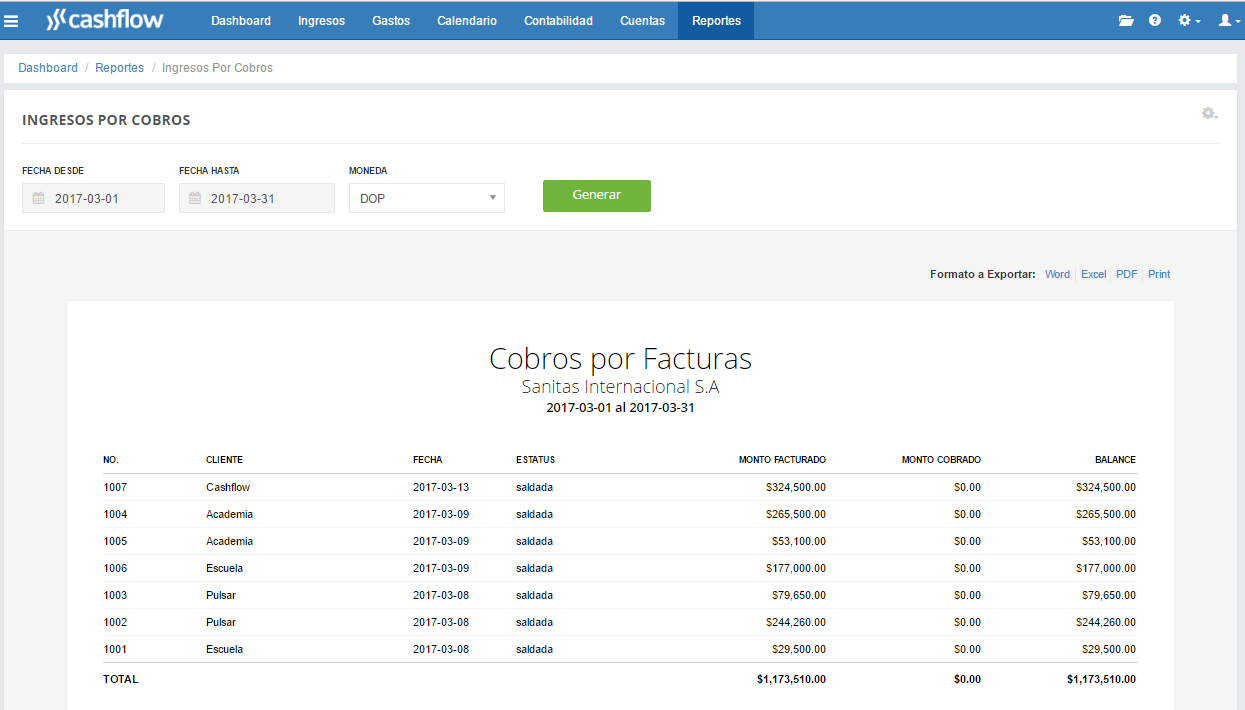Select invoice number 1002

[115, 622]
